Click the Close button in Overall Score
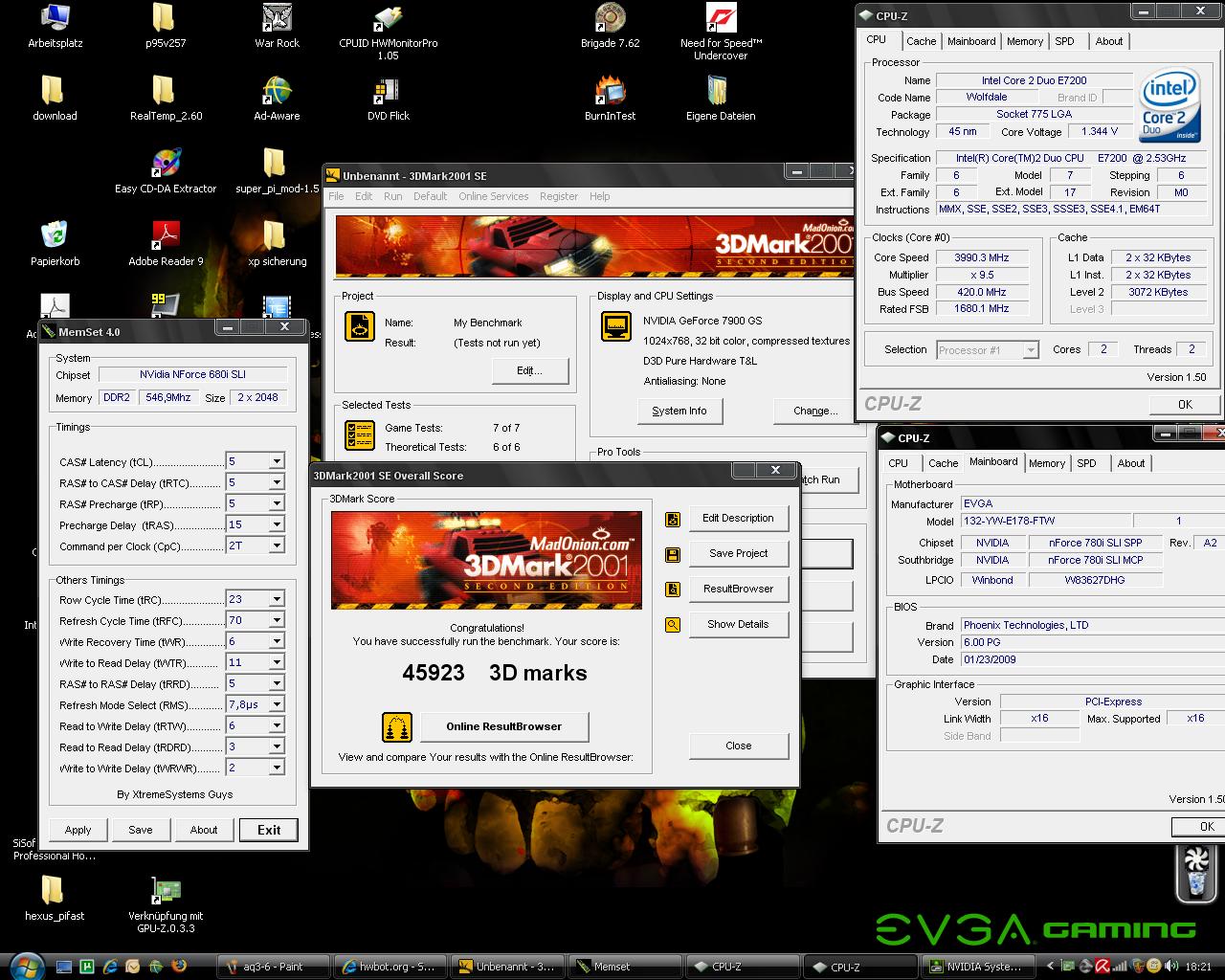The width and height of the screenshot is (1225, 980). [x=739, y=746]
